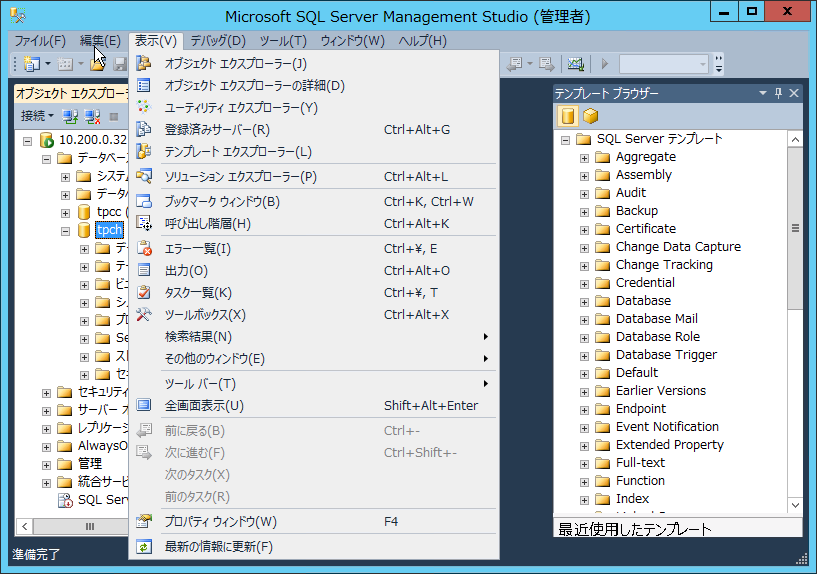Click the Analysis Services templates cube icon
Viewport: 817px width, 574px height.
tap(590, 116)
